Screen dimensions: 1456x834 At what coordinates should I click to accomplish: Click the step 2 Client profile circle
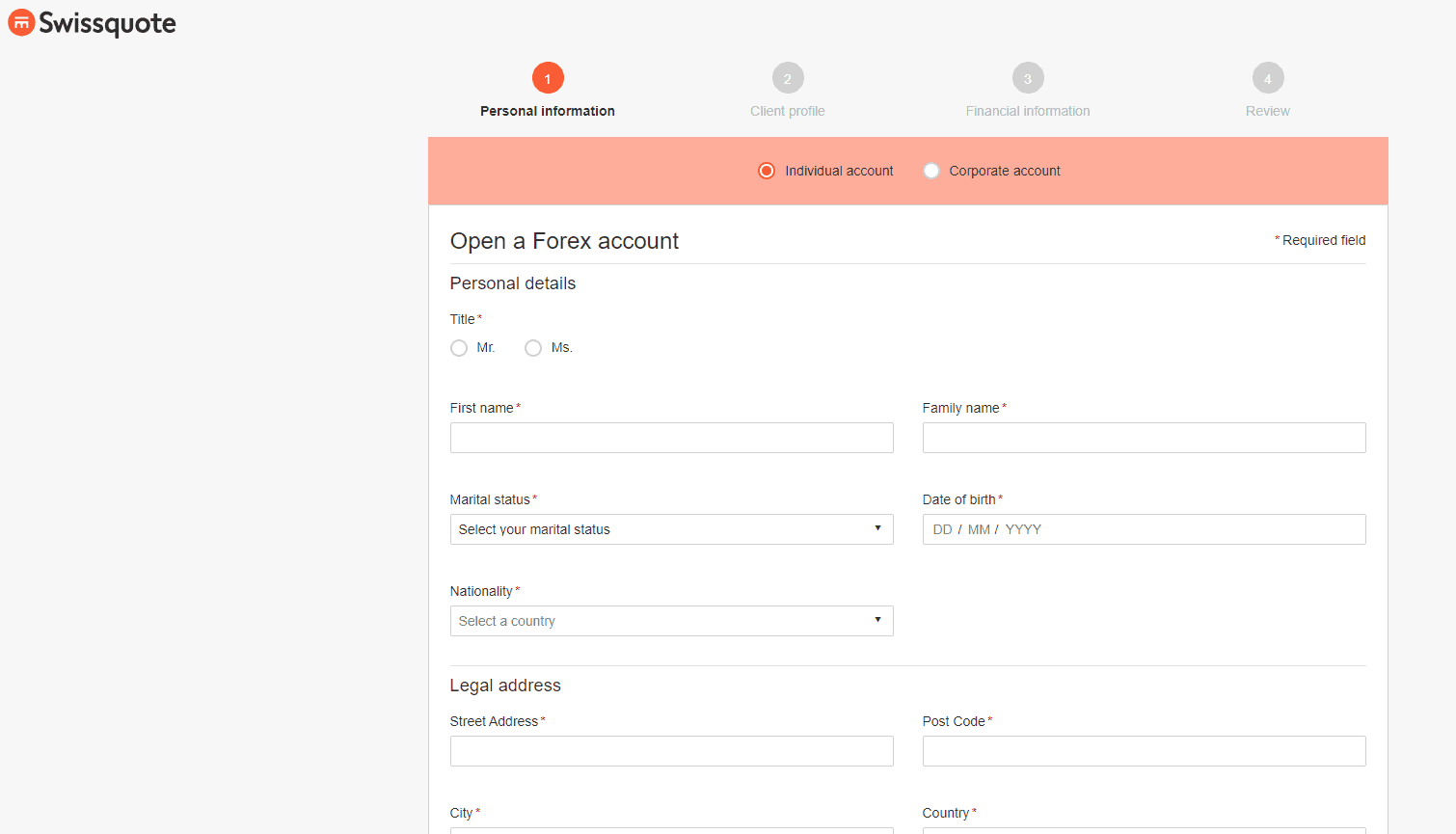click(788, 77)
